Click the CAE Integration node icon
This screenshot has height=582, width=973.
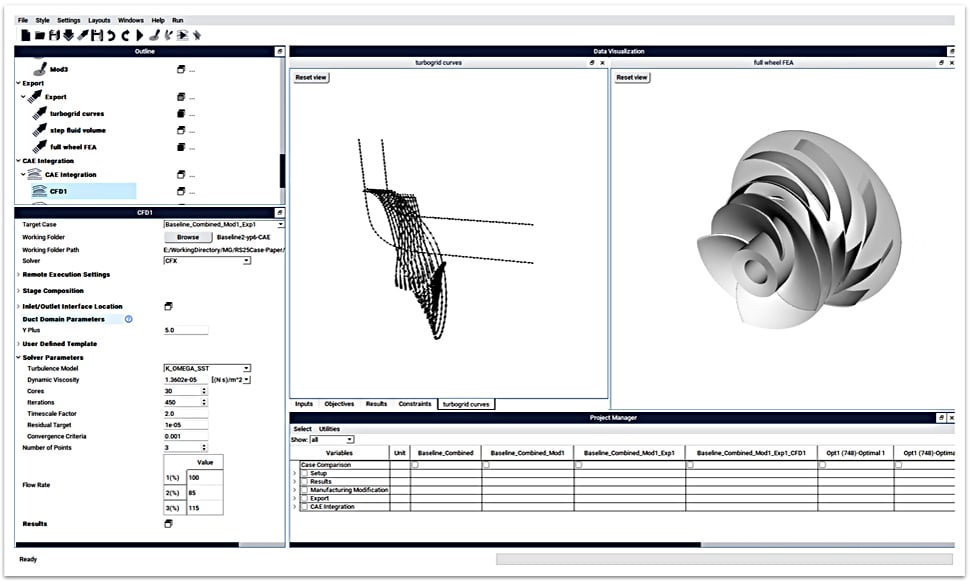coord(35,174)
